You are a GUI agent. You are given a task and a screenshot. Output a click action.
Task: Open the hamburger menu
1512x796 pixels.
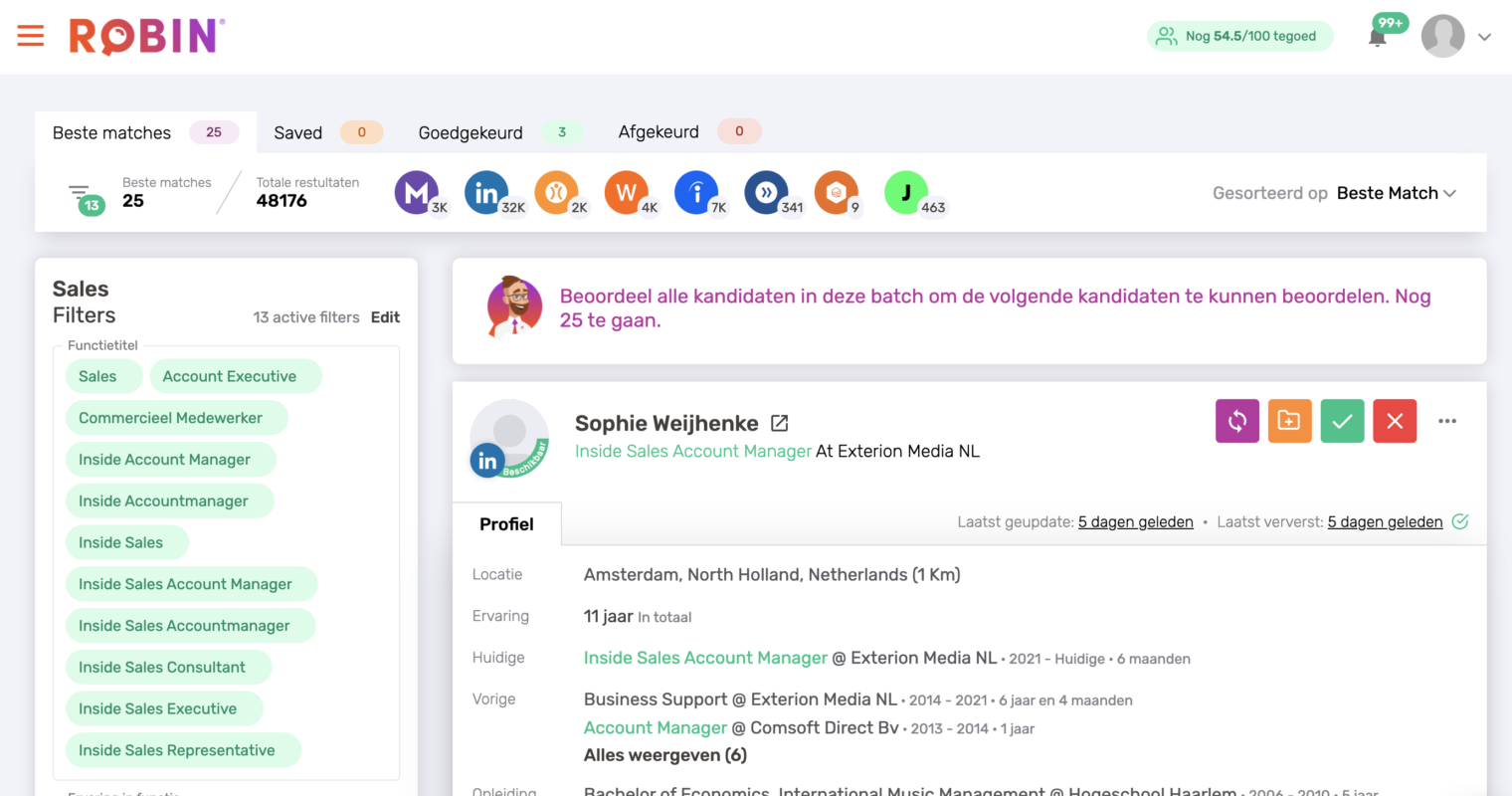tap(31, 36)
